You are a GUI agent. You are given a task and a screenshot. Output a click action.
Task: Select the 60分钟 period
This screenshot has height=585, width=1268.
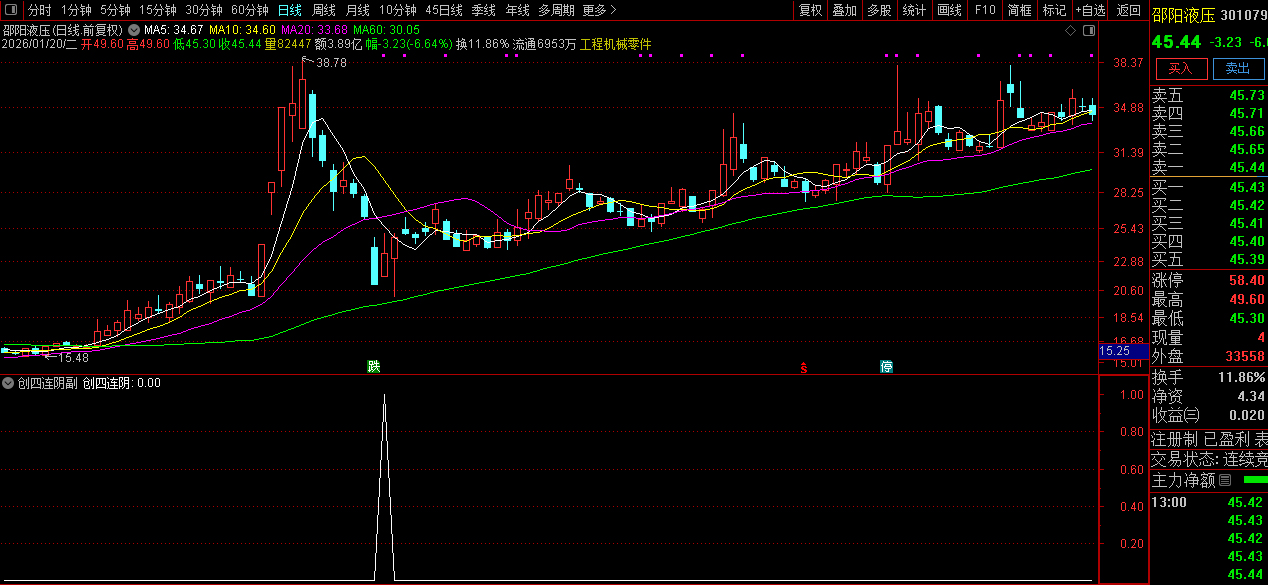(249, 10)
